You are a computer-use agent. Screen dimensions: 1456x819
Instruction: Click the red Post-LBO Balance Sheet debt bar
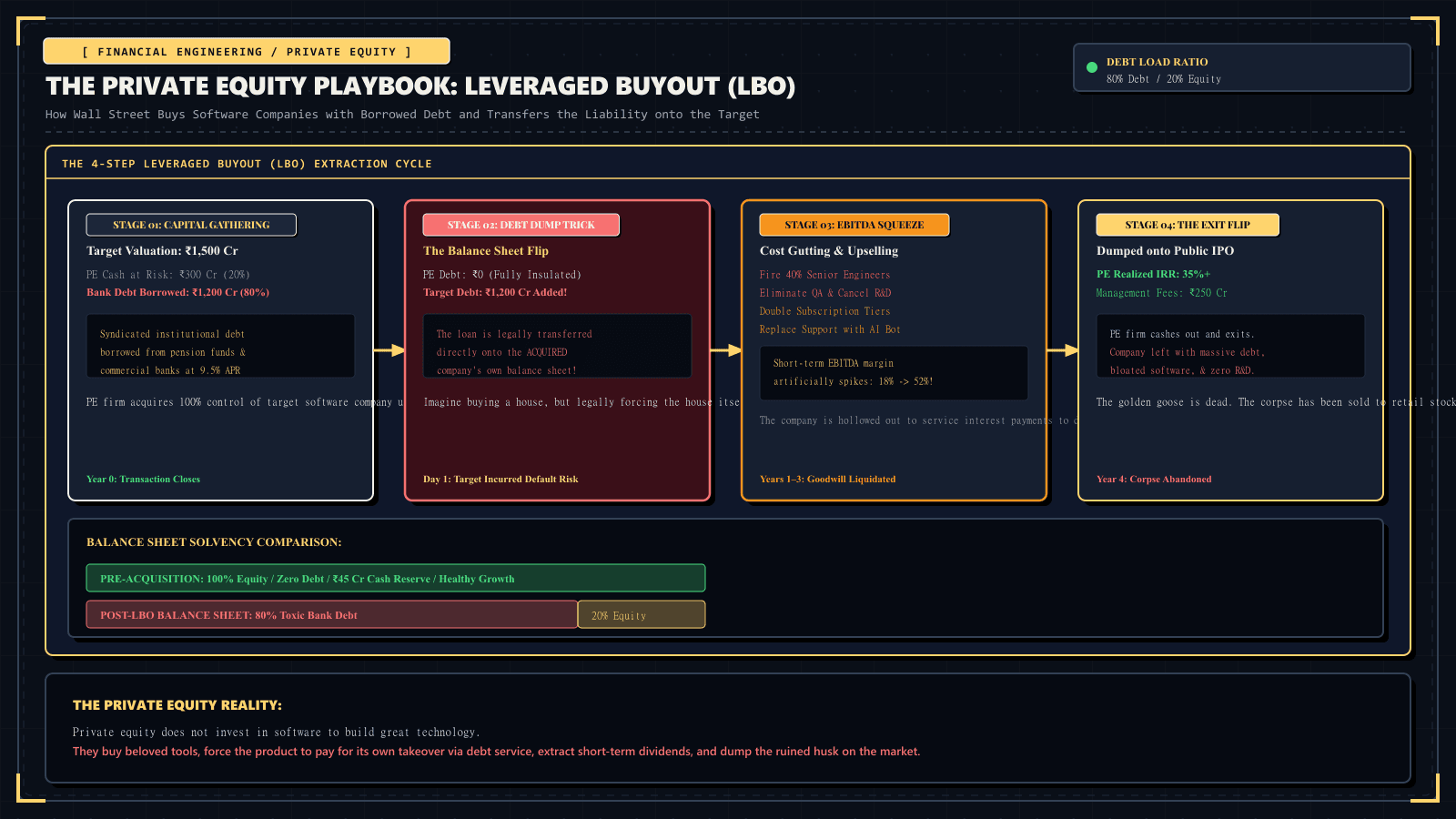pos(332,614)
